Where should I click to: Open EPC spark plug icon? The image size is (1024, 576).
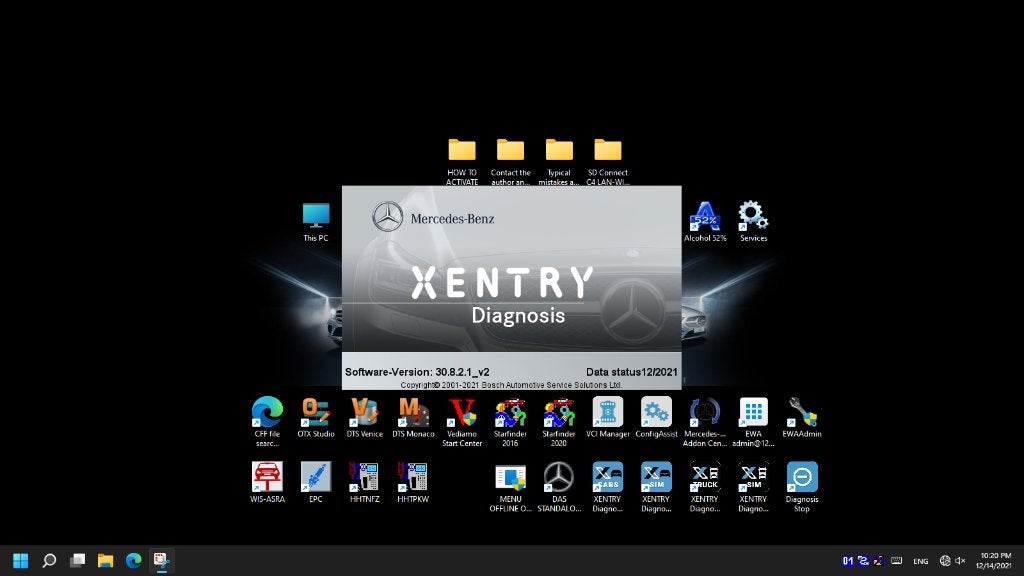(315, 482)
